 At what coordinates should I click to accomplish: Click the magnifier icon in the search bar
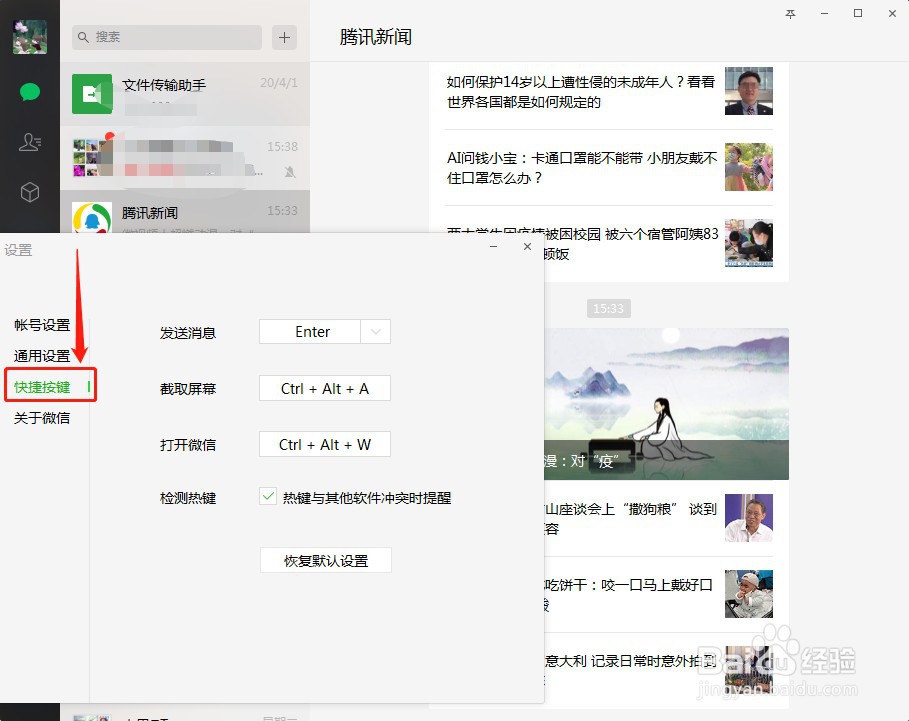85,37
